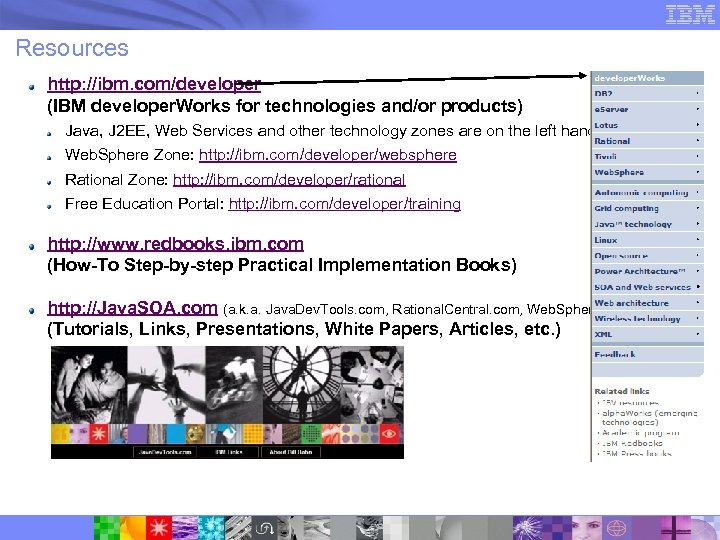This screenshot has width=720, height=540.
Task: Click the JavaDevTools.com button in banner
Action: point(165,452)
